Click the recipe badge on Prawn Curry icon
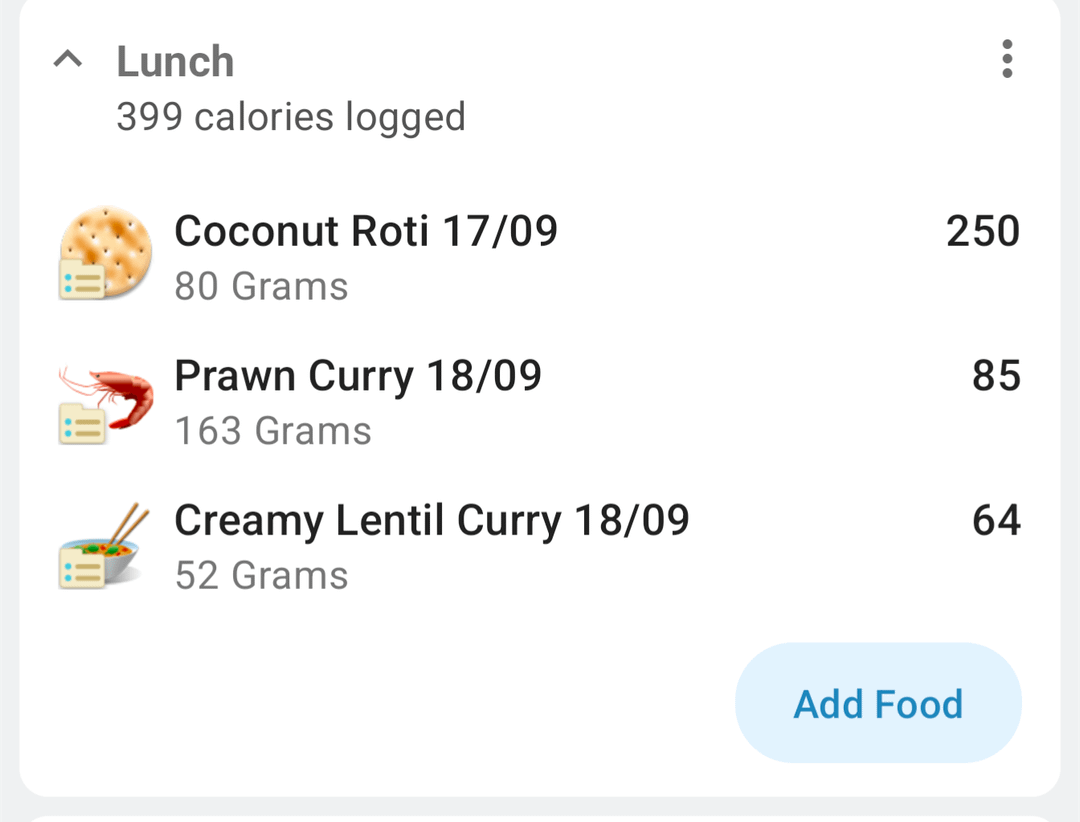This screenshot has width=1080, height=822. (x=82, y=425)
